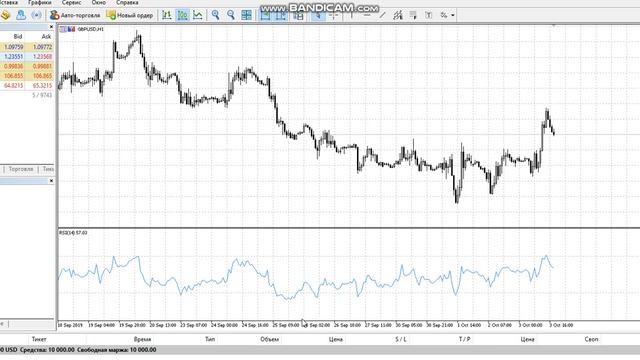This screenshot has height=360, width=640.
Task: Click the 19 Sep 20:00 time label
Action: 132,325
